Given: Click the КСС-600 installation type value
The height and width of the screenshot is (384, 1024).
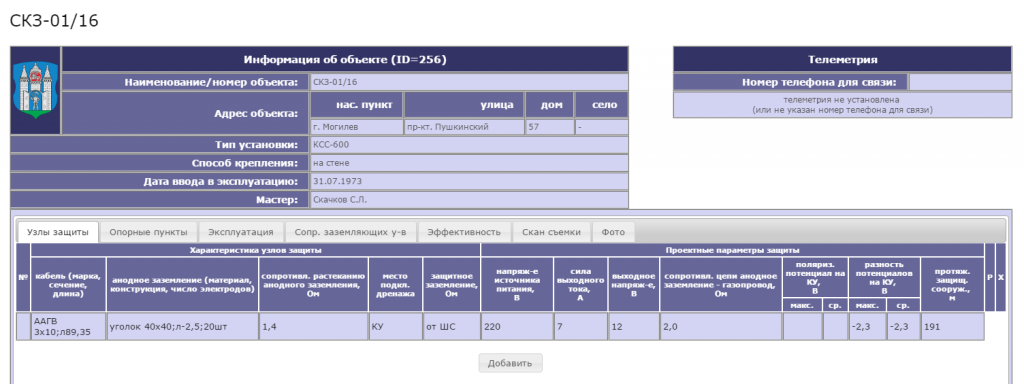Looking at the screenshot, I should 468,144.
